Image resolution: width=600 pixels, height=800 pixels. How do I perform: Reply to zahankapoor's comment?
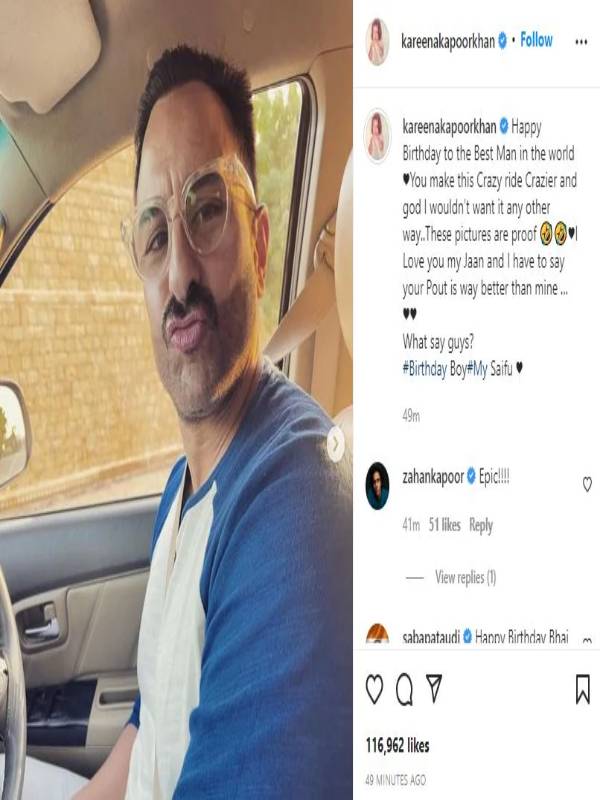point(481,526)
